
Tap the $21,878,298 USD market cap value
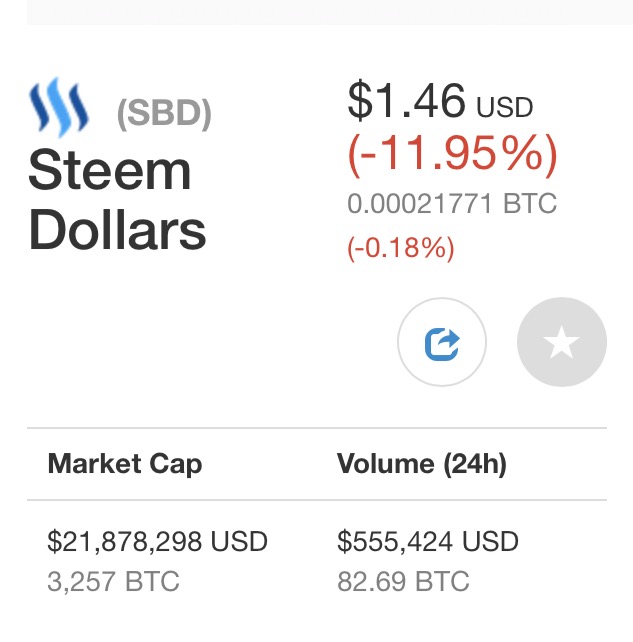pos(158,542)
